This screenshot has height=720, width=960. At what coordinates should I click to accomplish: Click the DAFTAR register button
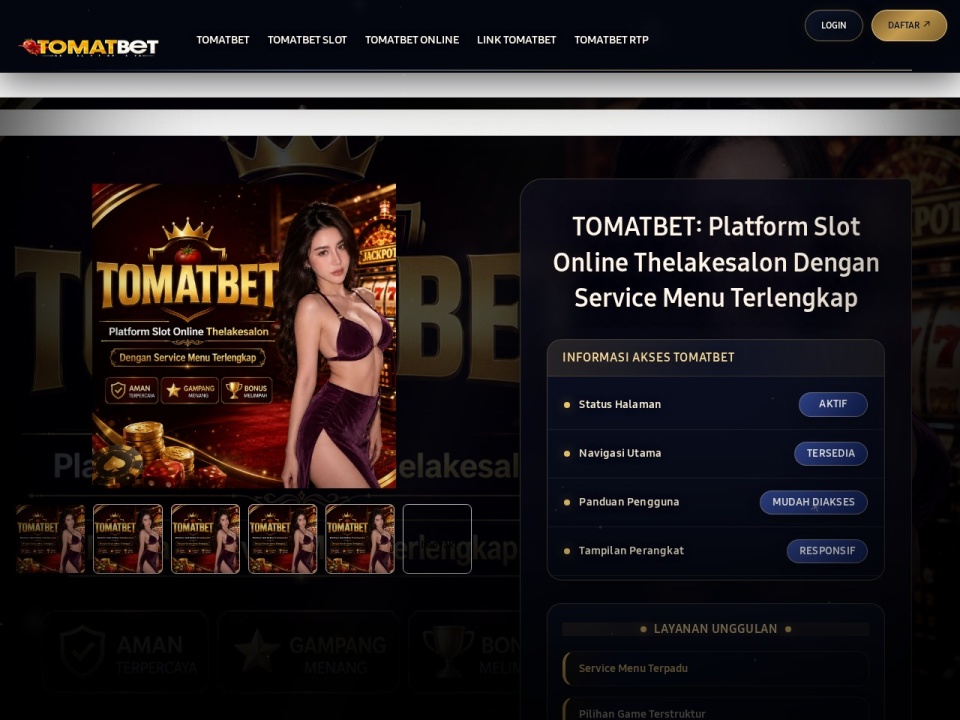(909, 25)
